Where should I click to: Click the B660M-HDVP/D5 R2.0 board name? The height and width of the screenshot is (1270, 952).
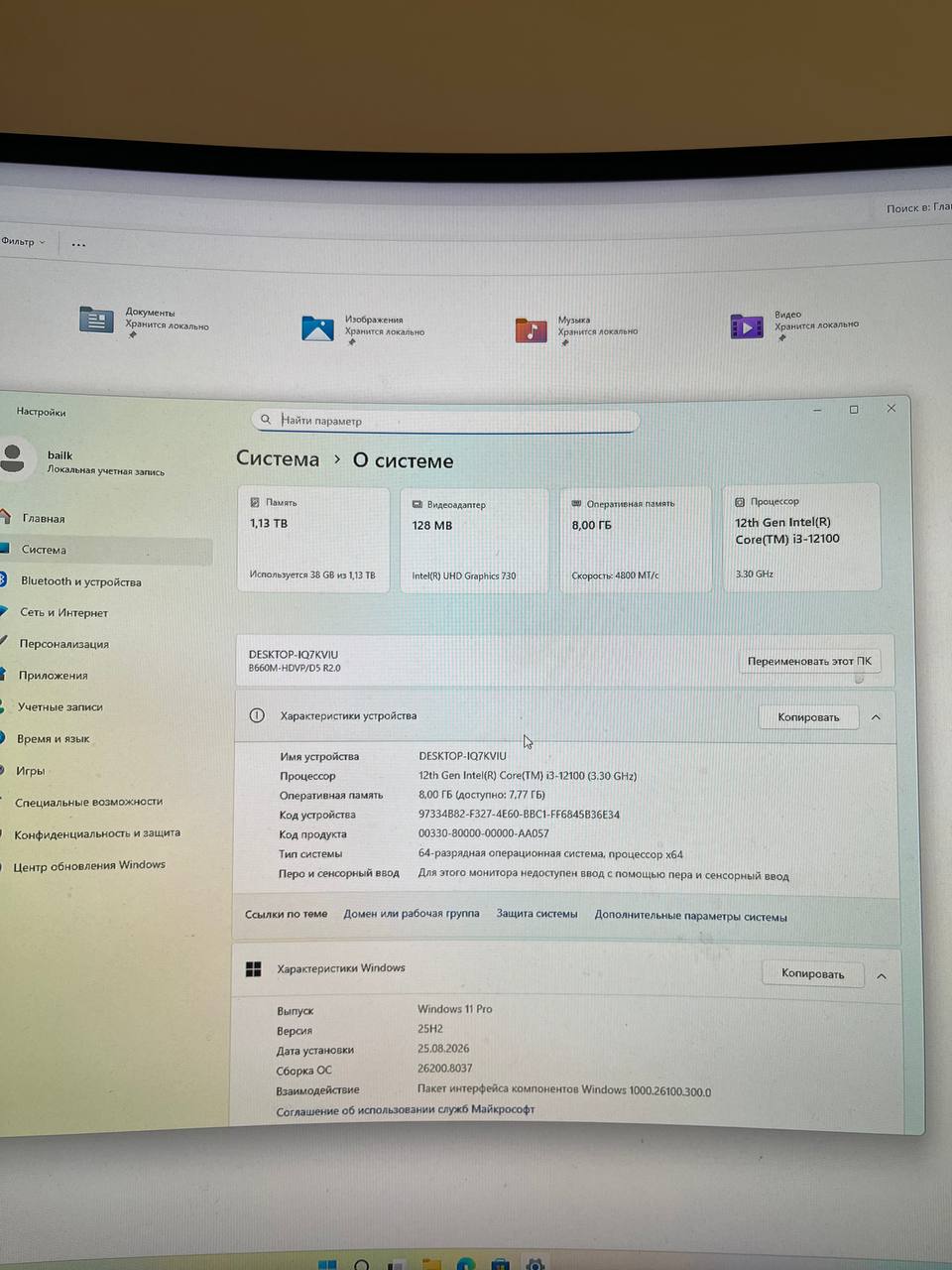click(x=295, y=669)
